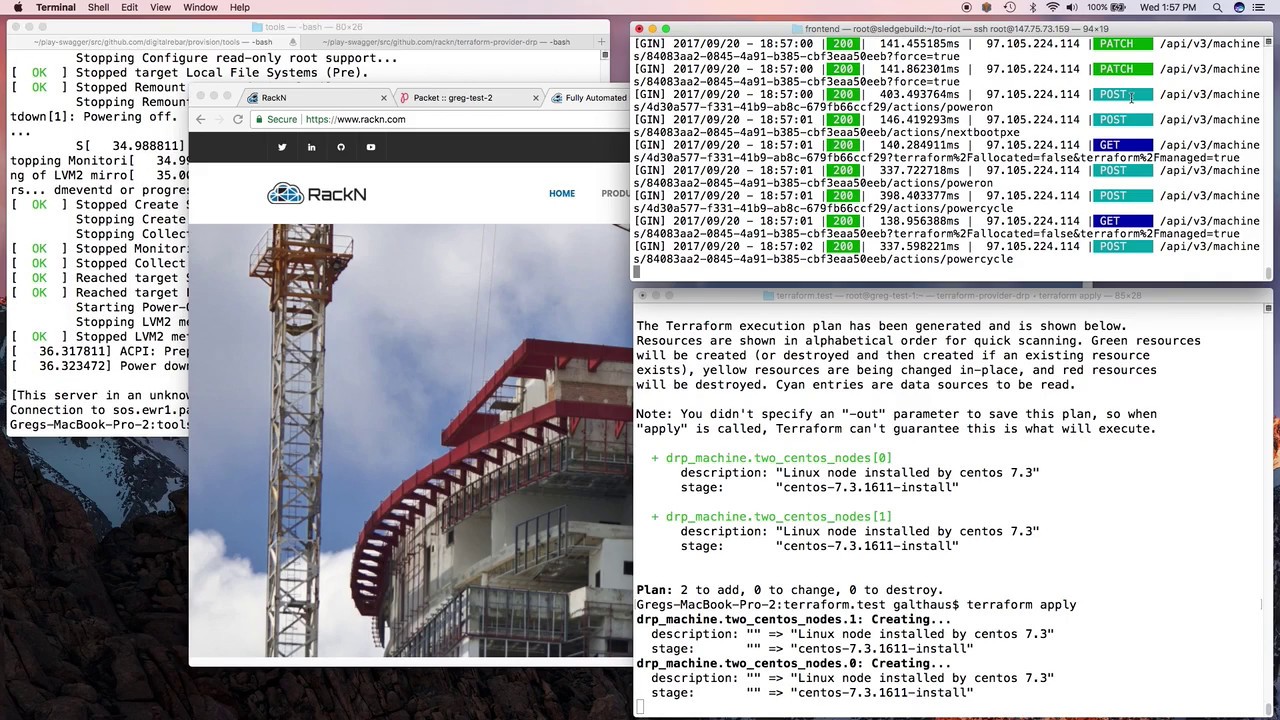
Task: Select the terraform-provider-drp terminal tab
Action: (x=448, y=42)
